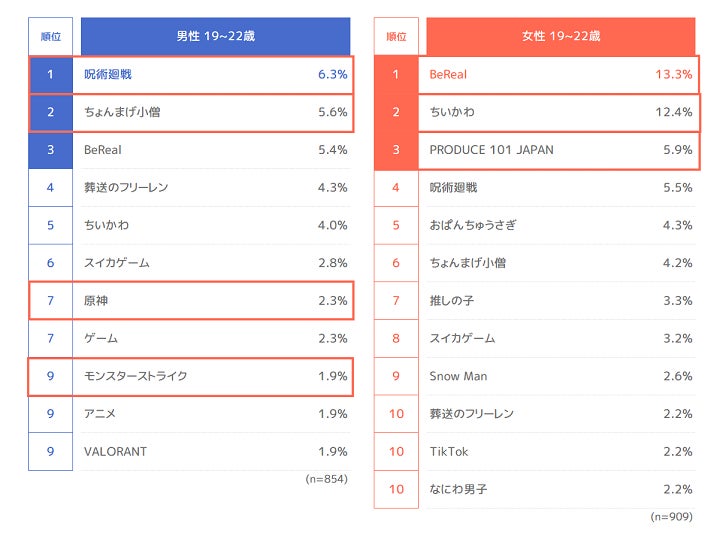Viewport: 720px width, 539px height.
Task: Click the 原神 row
Action: 98,301
